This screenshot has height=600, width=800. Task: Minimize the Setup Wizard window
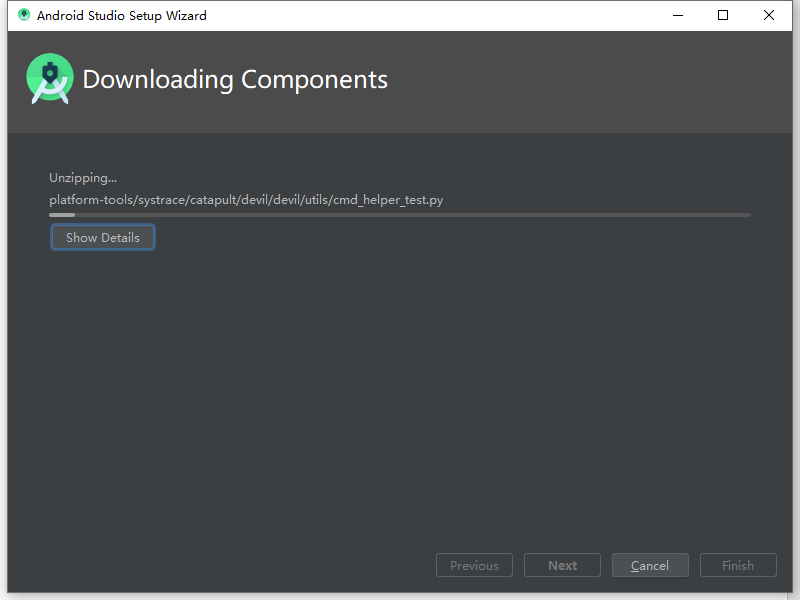(678, 15)
